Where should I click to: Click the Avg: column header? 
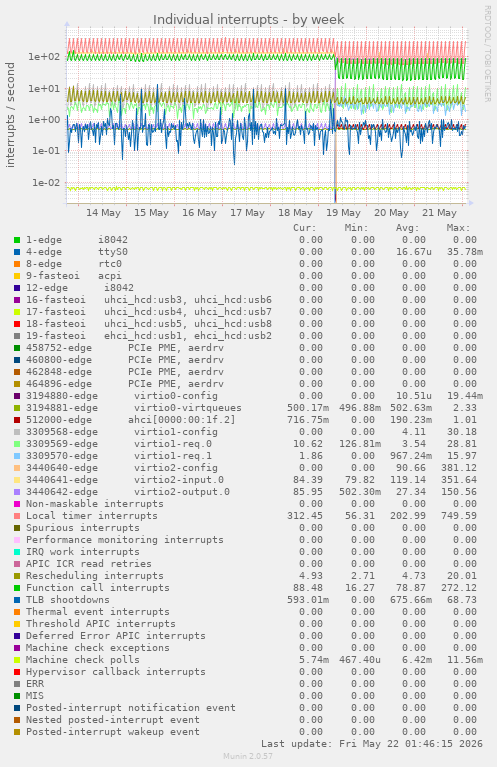(407, 228)
